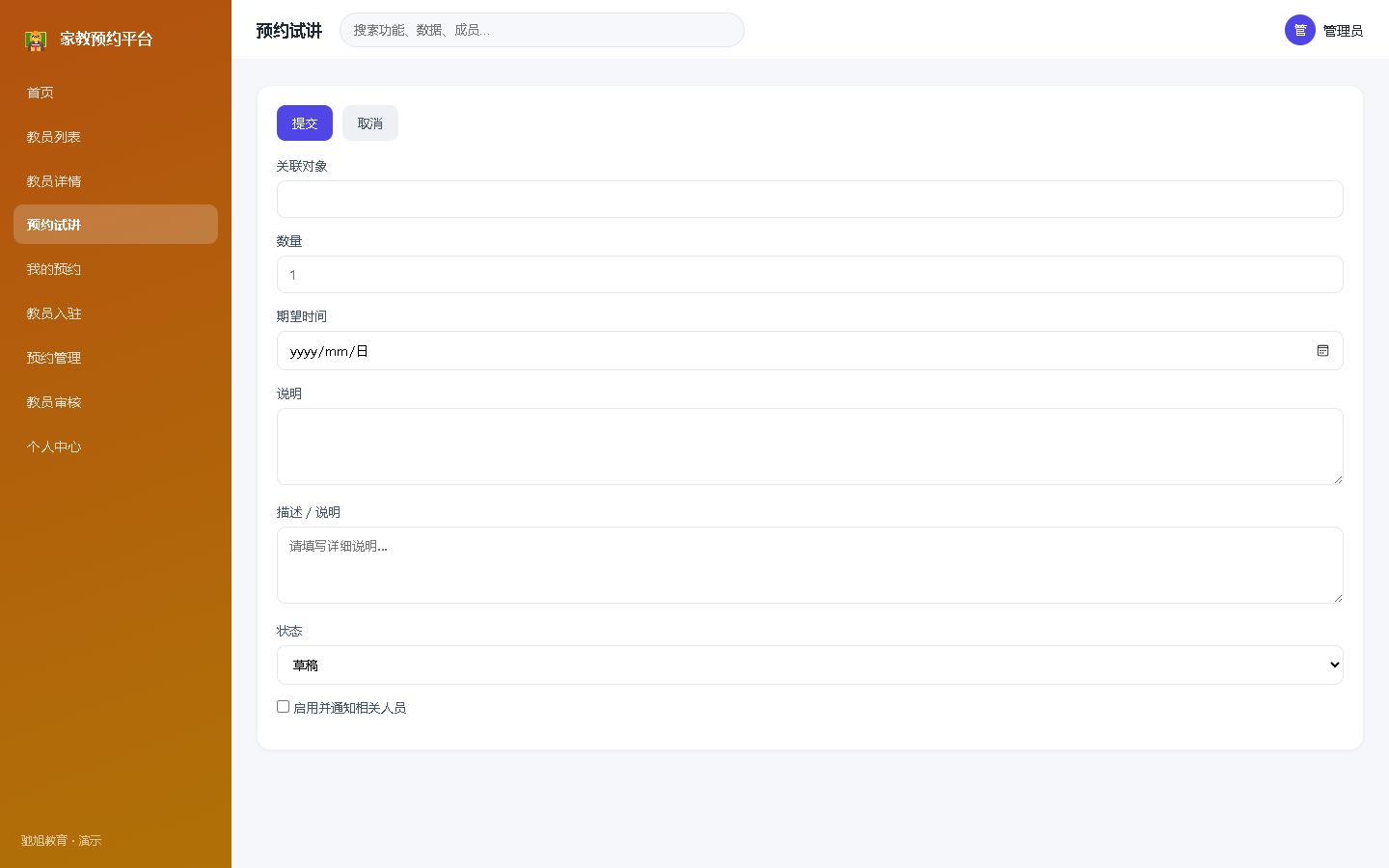Open 教员审核 in the sidebar
The width and height of the screenshot is (1389, 868).
point(116,402)
